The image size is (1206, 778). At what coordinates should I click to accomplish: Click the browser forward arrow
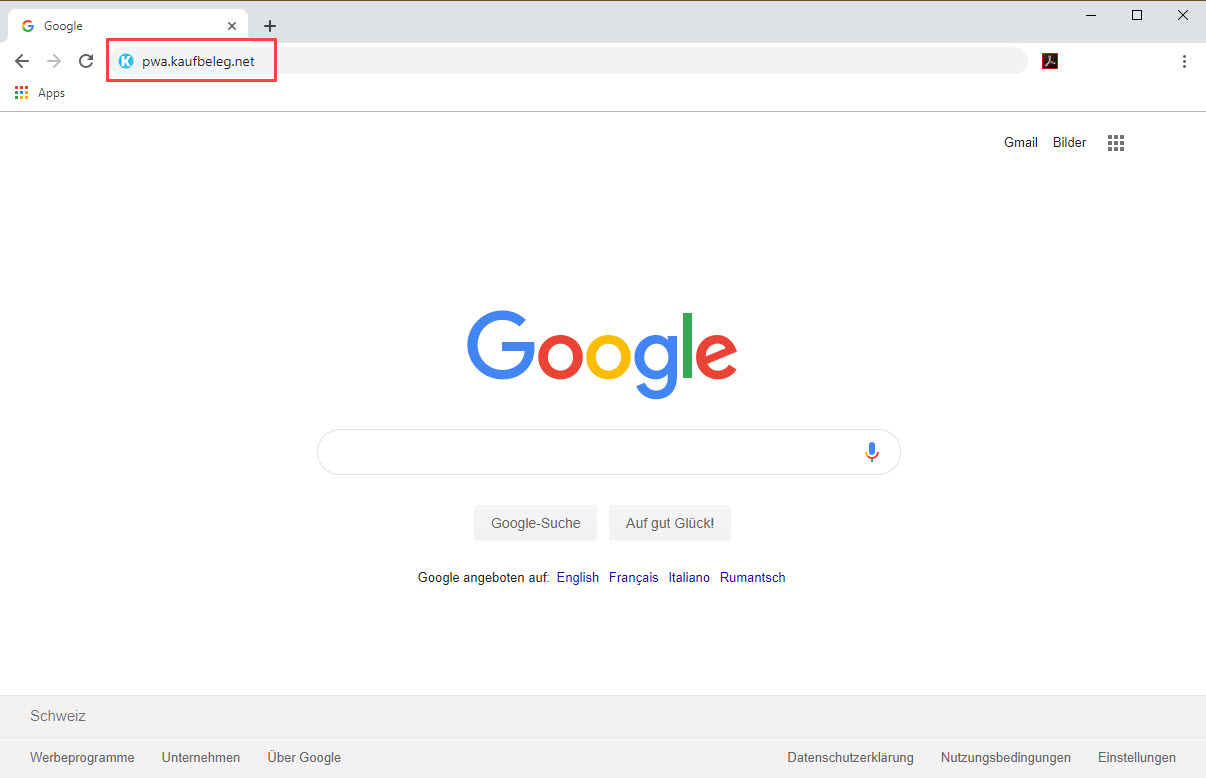coord(54,61)
